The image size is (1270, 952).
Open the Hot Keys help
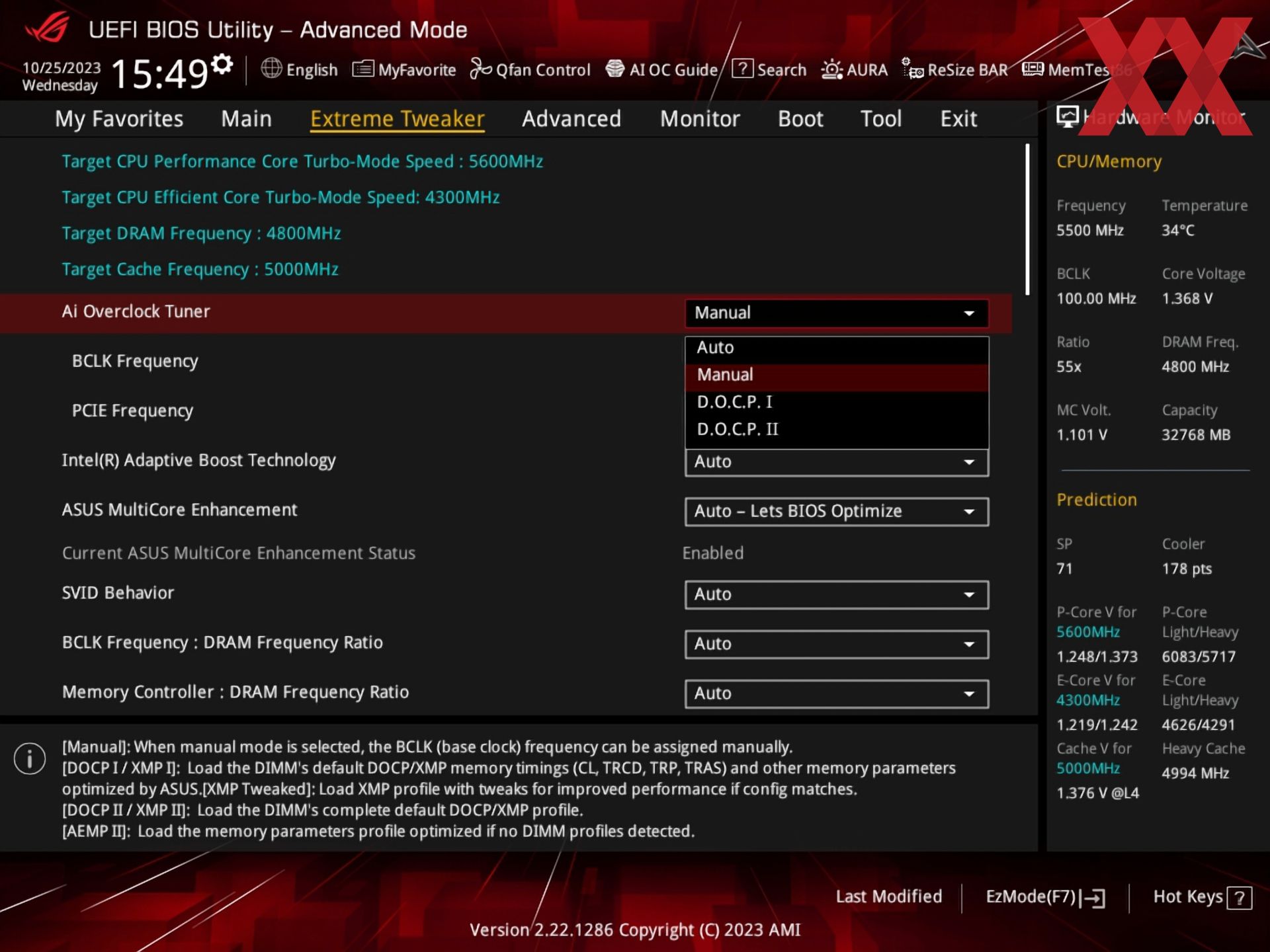[1202, 897]
